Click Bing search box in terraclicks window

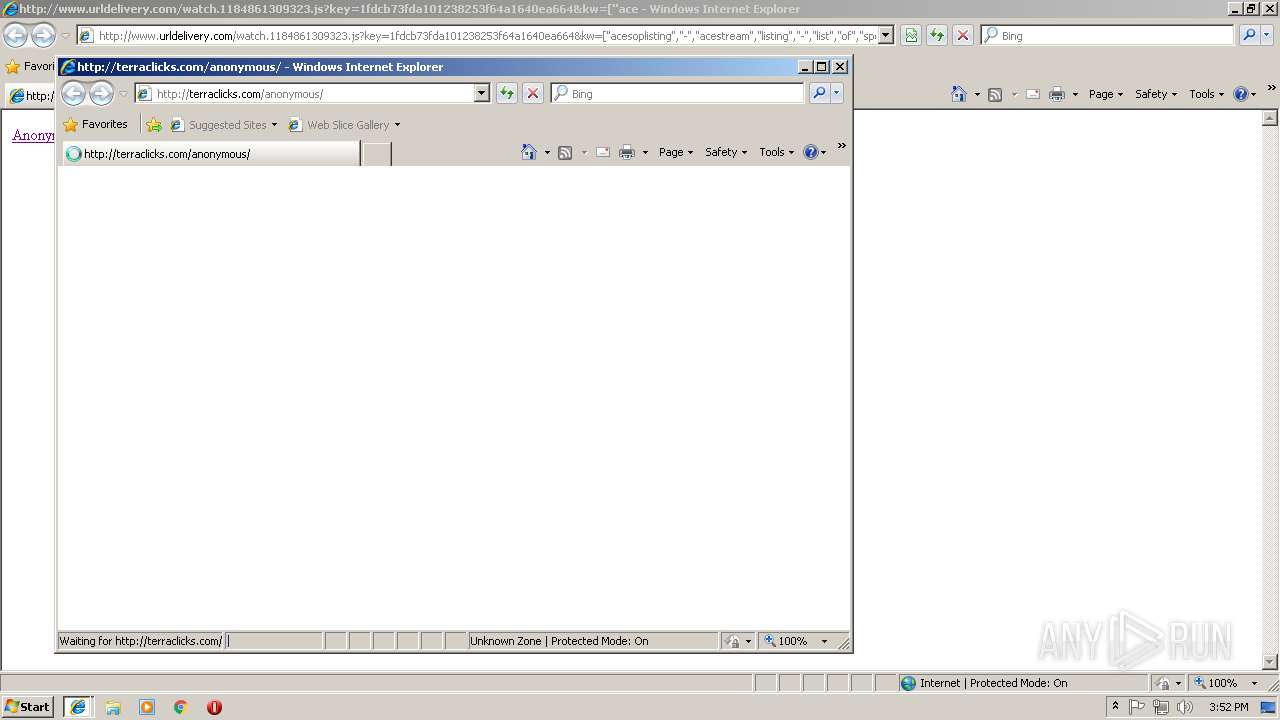[x=677, y=93]
